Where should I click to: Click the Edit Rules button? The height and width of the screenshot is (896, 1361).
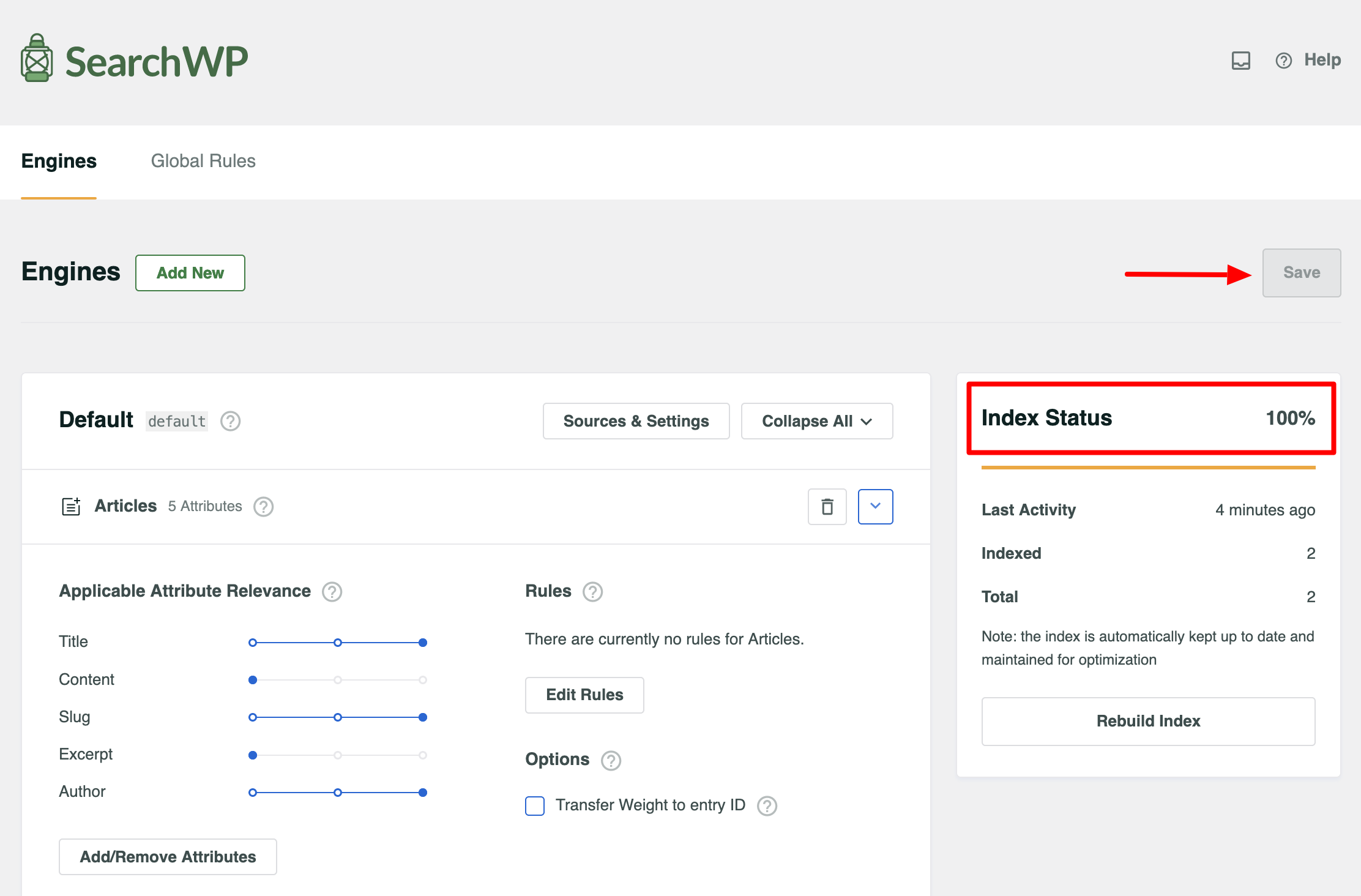coord(584,695)
